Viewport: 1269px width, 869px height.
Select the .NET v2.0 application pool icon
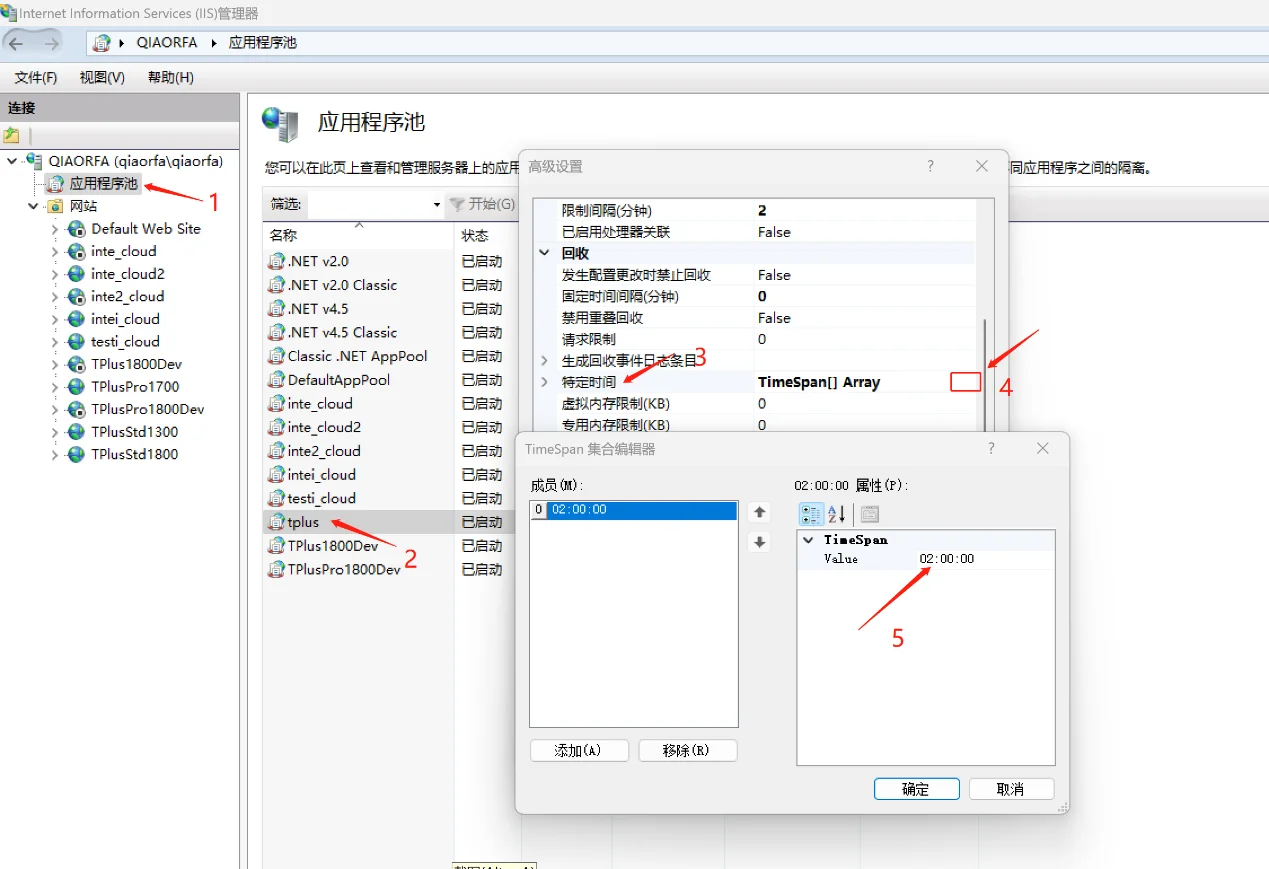click(276, 260)
